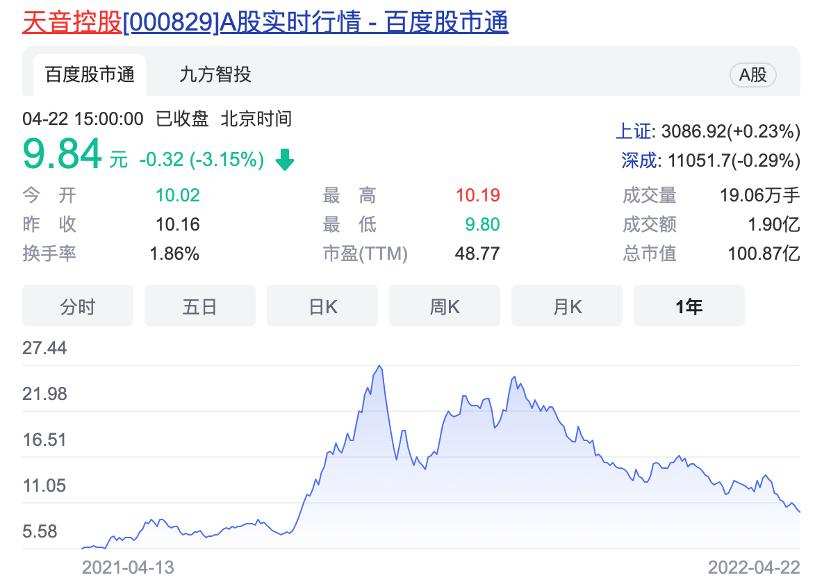Click the 换手率 value 1.86%
This screenshot has height=582, width=832.
pyautogui.click(x=175, y=254)
